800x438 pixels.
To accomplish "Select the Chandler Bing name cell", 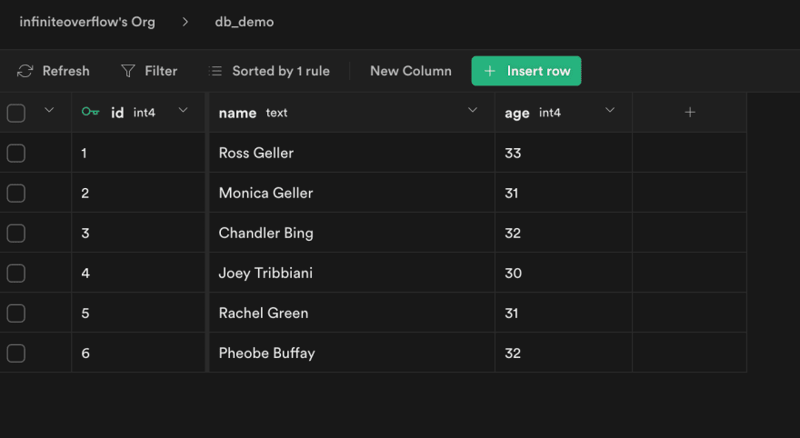I will (x=352, y=233).
